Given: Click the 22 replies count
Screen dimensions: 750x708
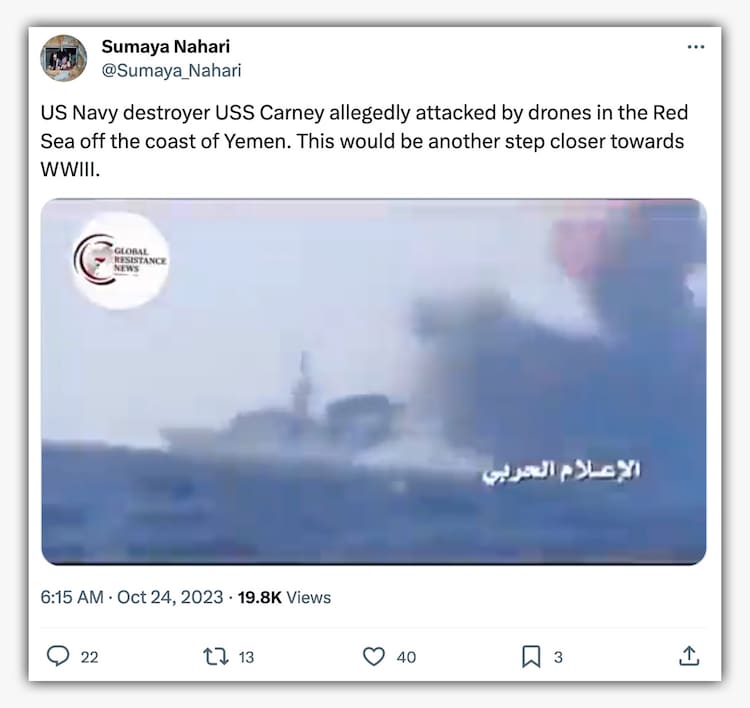Looking at the screenshot, I should point(89,657).
